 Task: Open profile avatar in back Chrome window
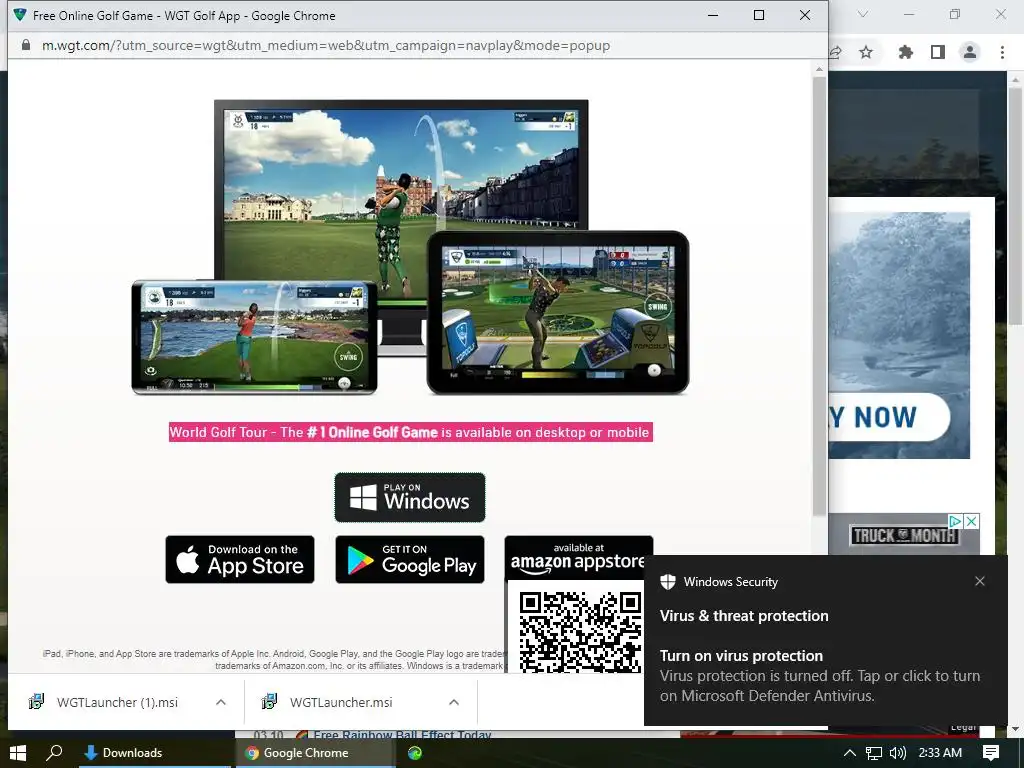click(970, 52)
